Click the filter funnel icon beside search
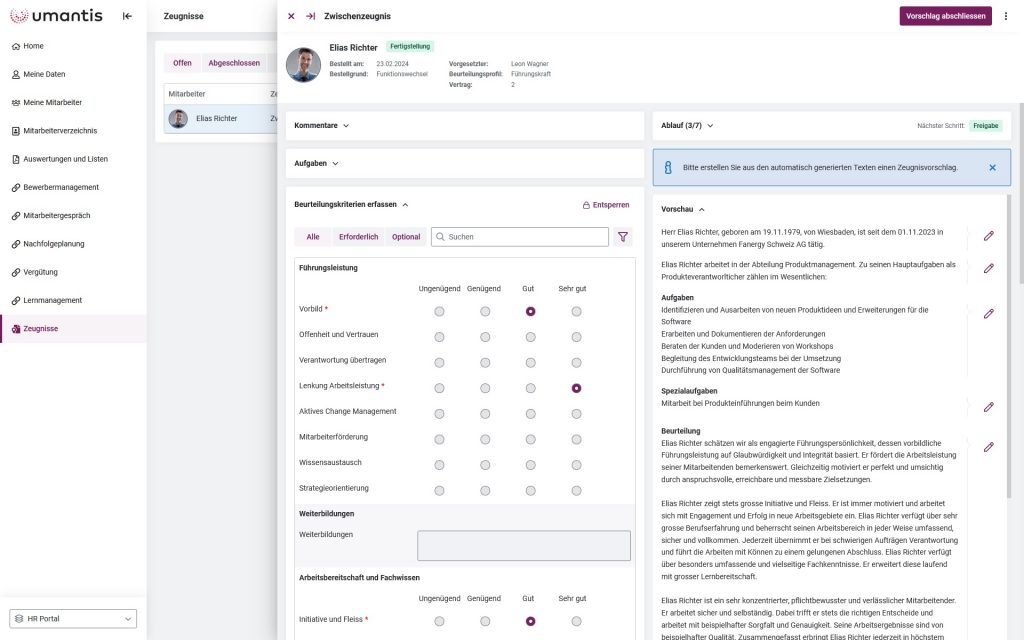Viewport: 1024px width, 640px height. tap(624, 237)
